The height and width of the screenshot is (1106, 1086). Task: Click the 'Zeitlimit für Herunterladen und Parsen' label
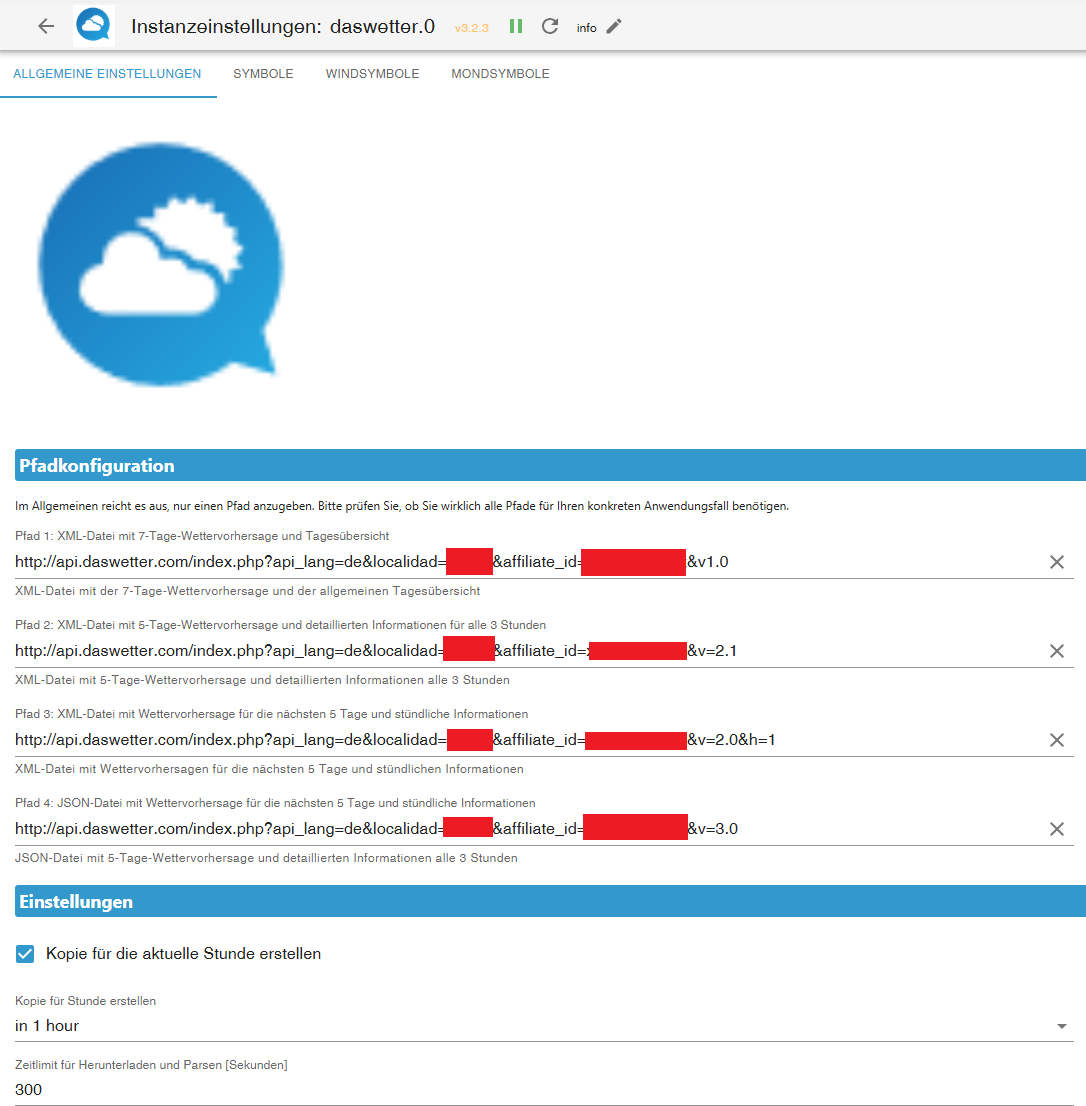(x=151, y=1065)
